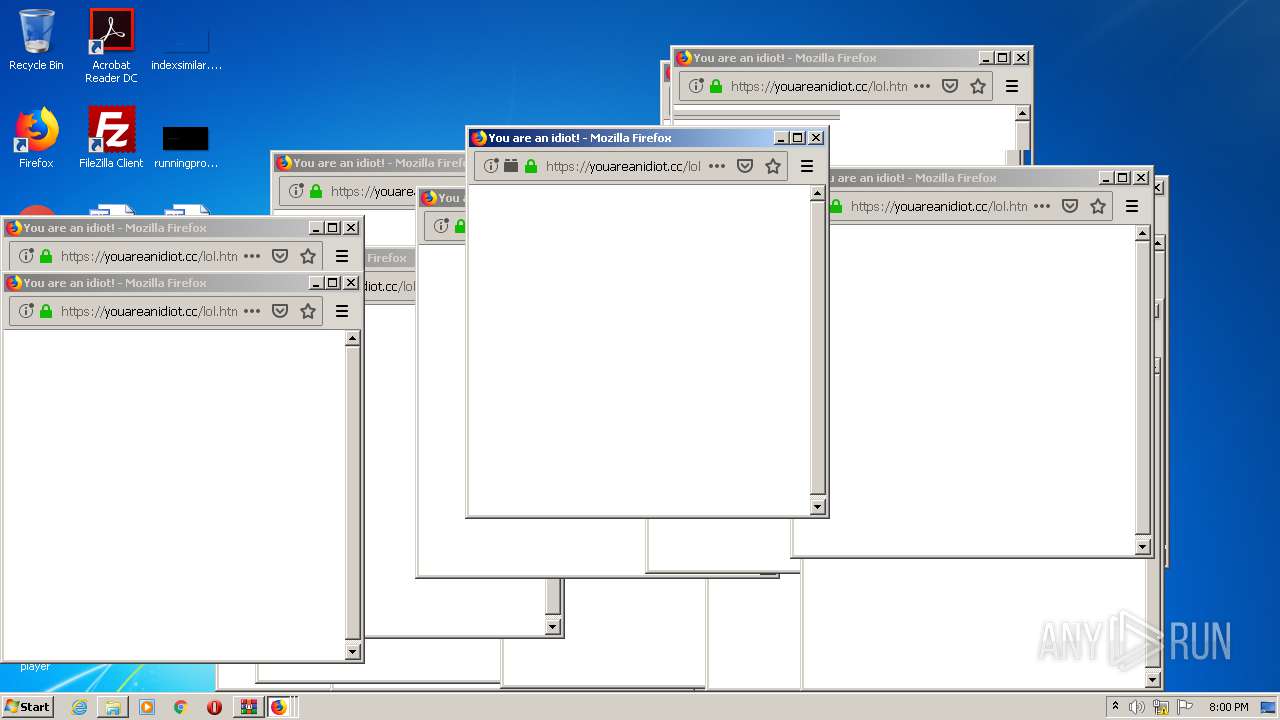Image resolution: width=1280 pixels, height=720 pixels.
Task: Click padlock in lower left Firefox window
Action: tap(46, 311)
